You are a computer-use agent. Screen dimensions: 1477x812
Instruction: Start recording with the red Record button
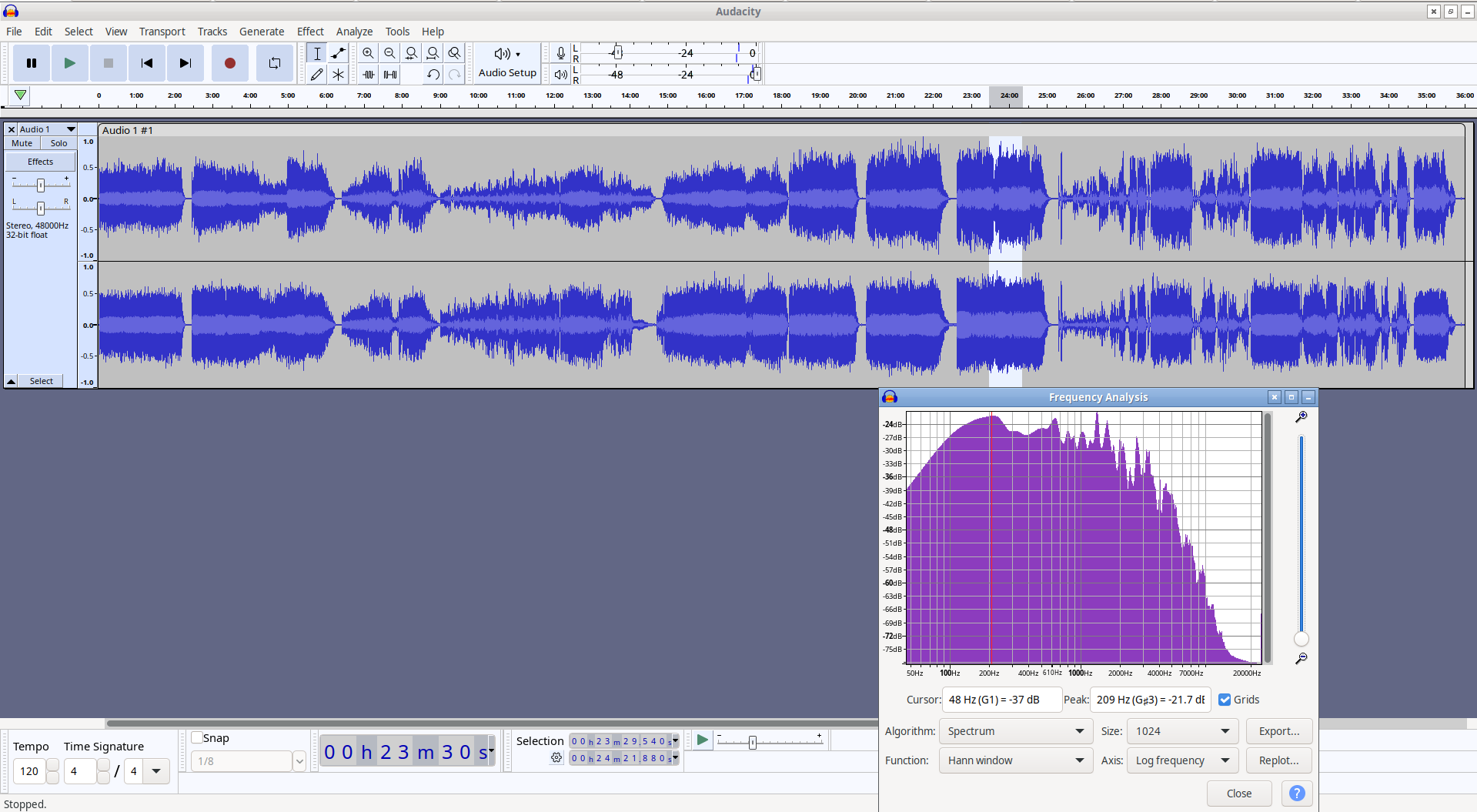click(229, 63)
